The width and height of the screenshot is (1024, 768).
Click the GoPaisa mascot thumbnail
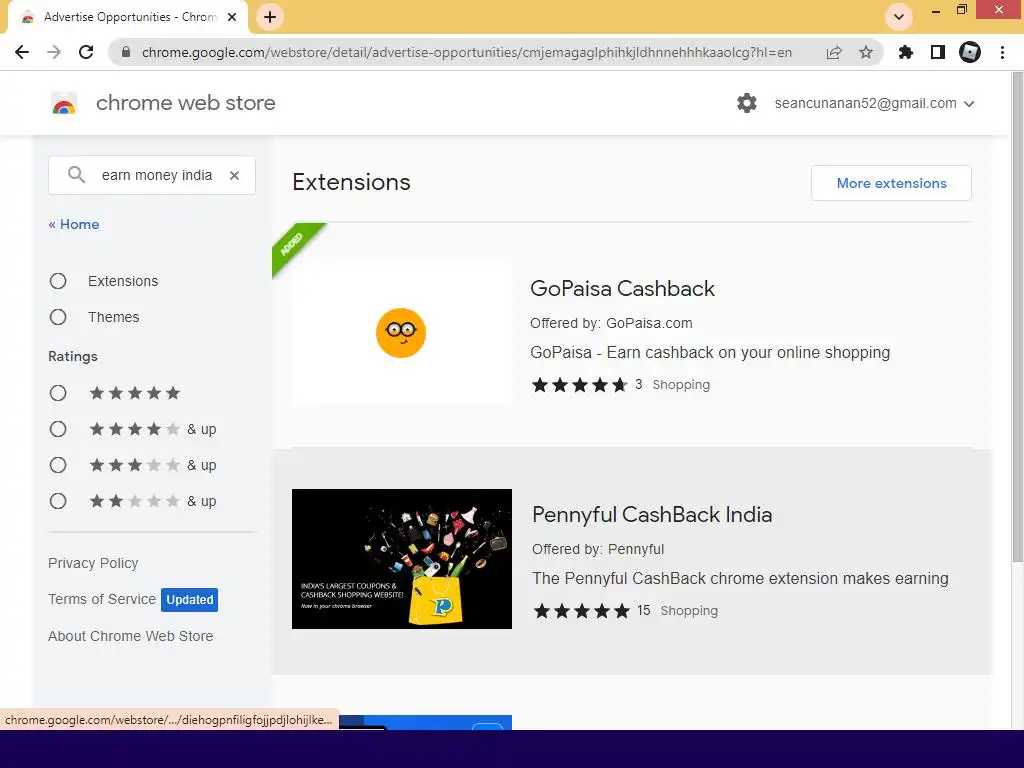point(401,333)
